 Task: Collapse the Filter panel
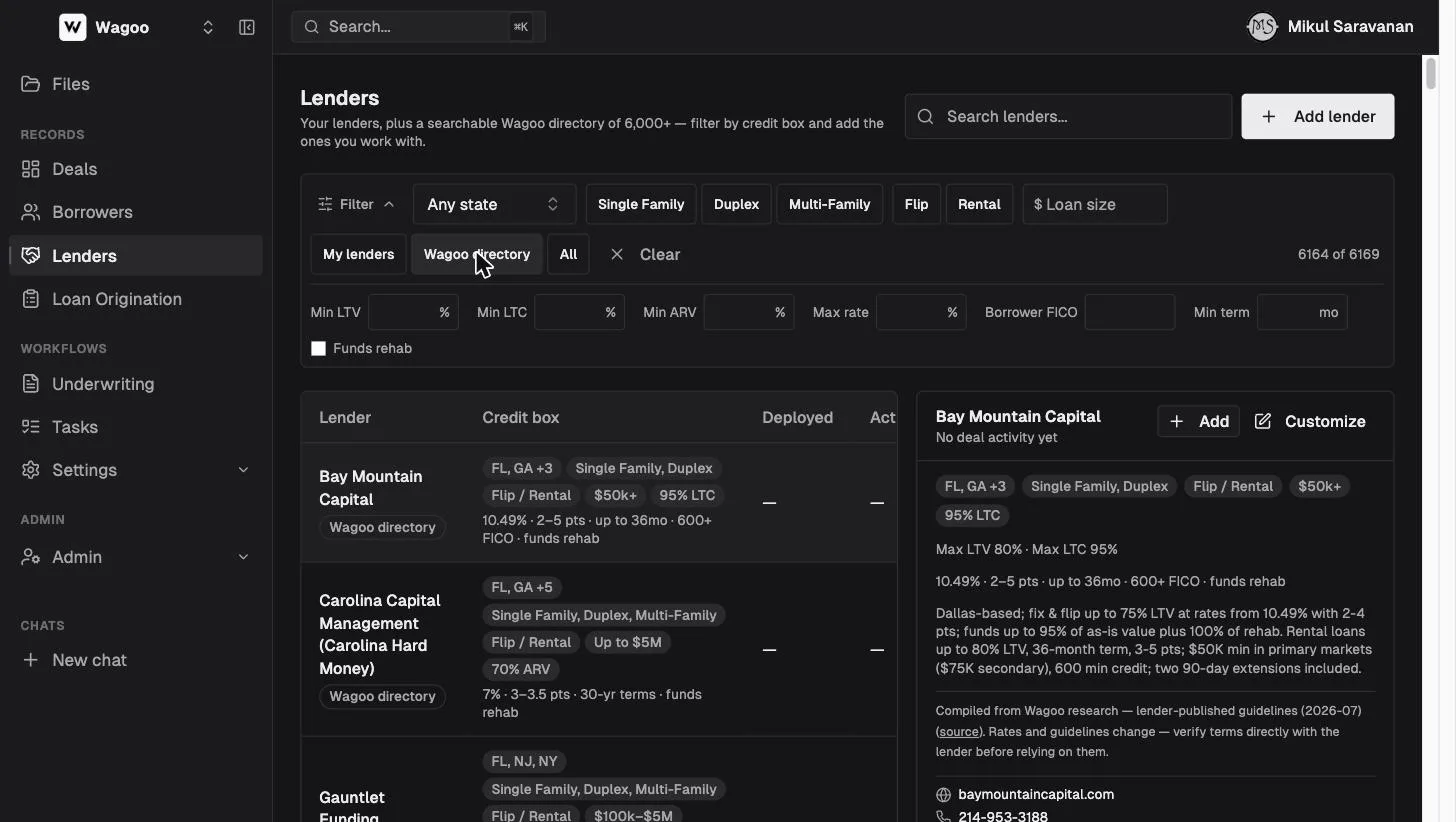click(x=356, y=204)
